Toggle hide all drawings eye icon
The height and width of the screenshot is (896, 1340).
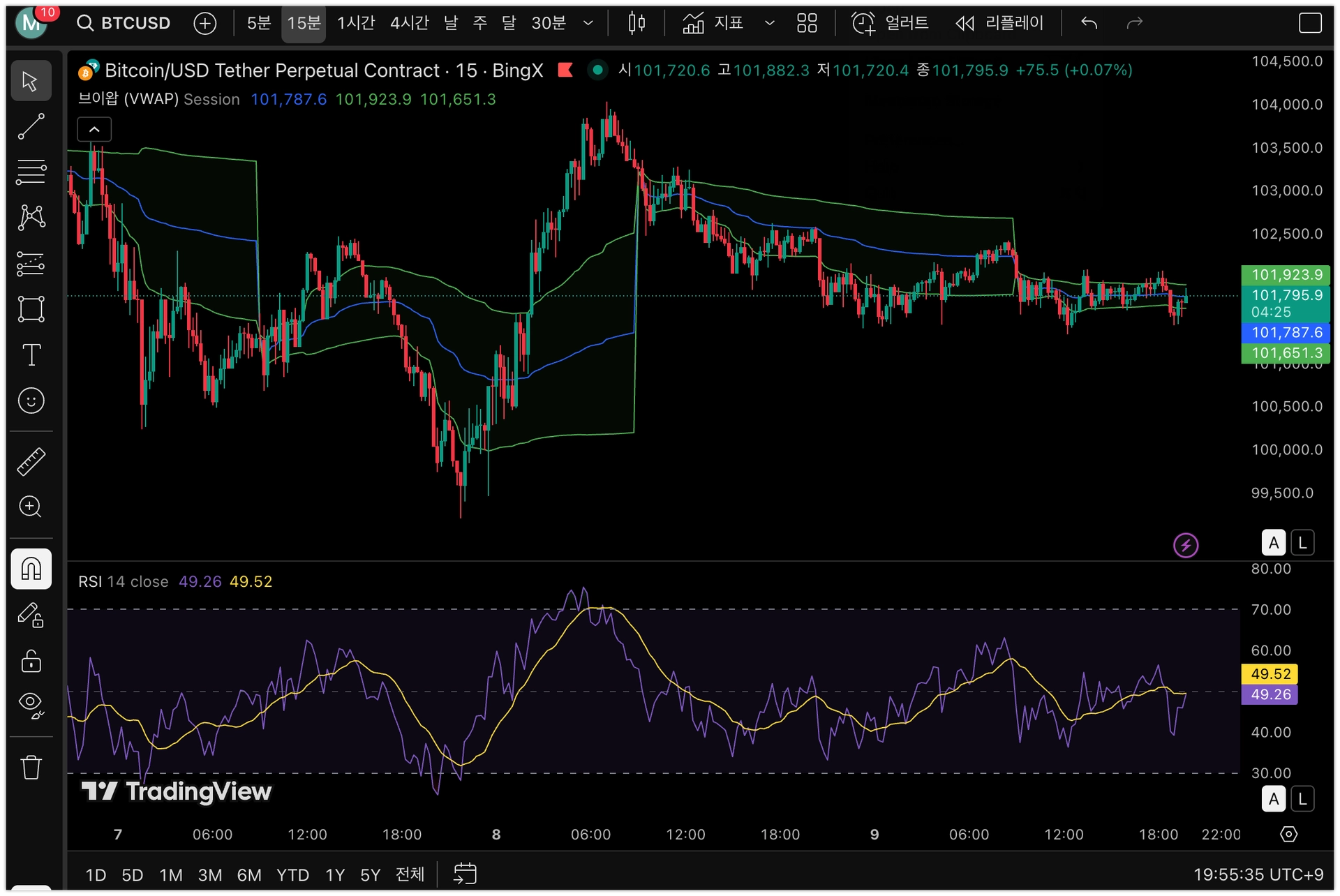[x=31, y=705]
